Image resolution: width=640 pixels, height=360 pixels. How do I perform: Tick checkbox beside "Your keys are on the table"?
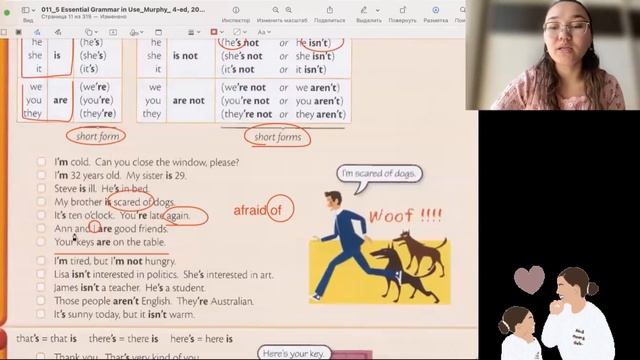(41, 242)
